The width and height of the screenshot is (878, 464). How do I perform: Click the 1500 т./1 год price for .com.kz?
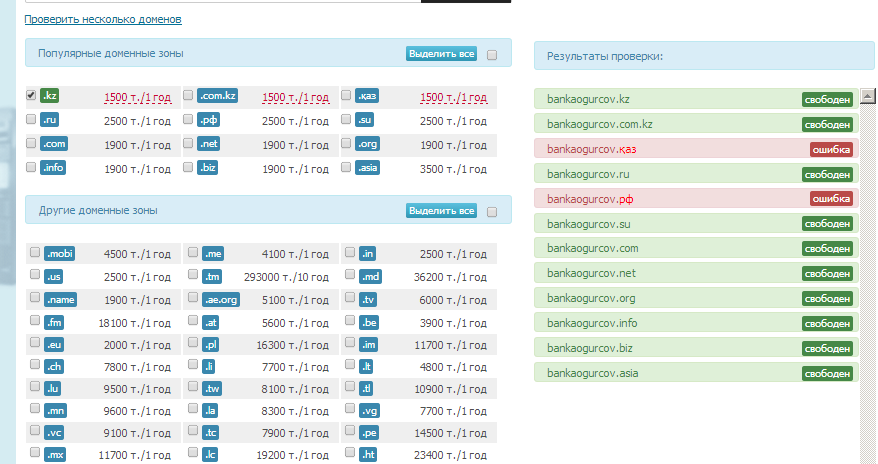pos(295,97)
